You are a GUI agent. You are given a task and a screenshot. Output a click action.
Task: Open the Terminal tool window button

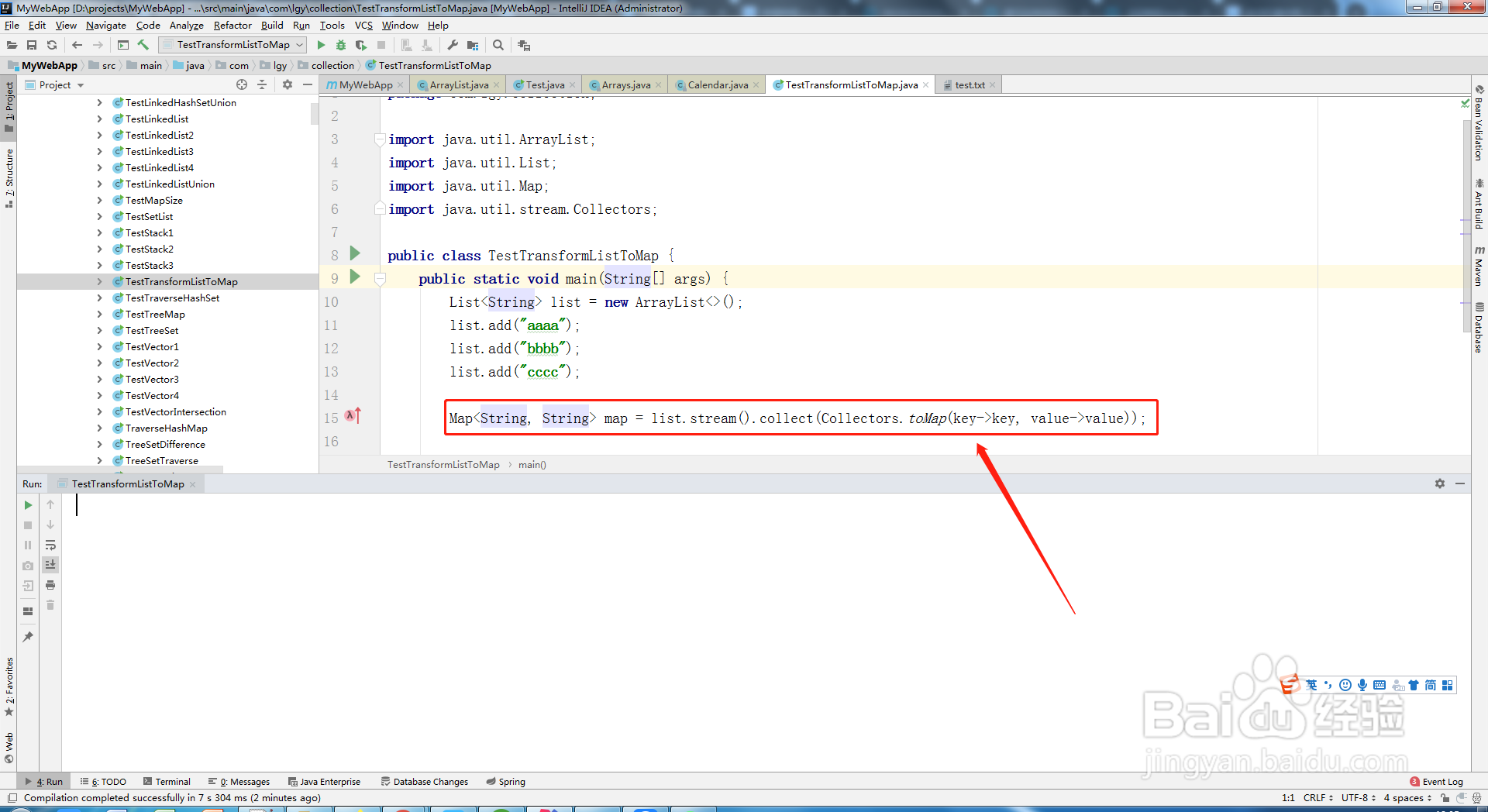(166, 782)
